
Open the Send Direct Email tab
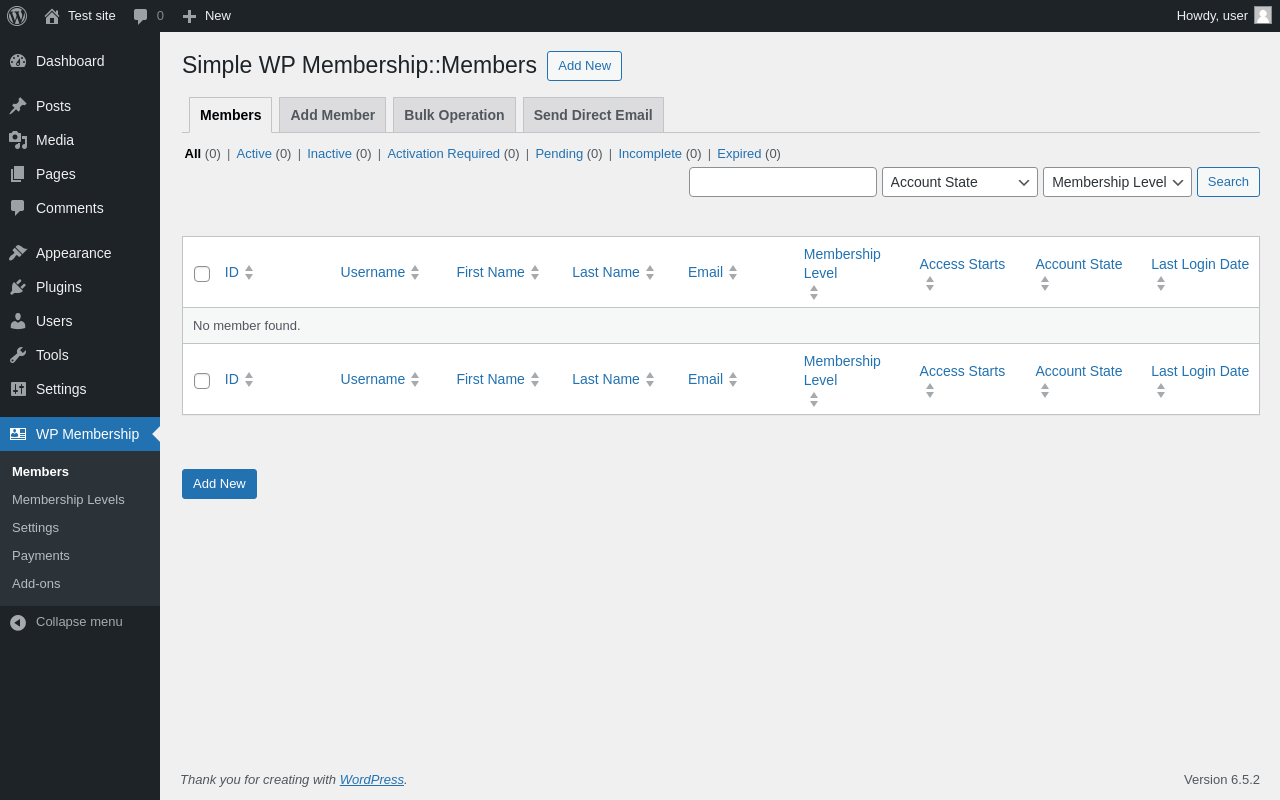[x=593, y=115]
